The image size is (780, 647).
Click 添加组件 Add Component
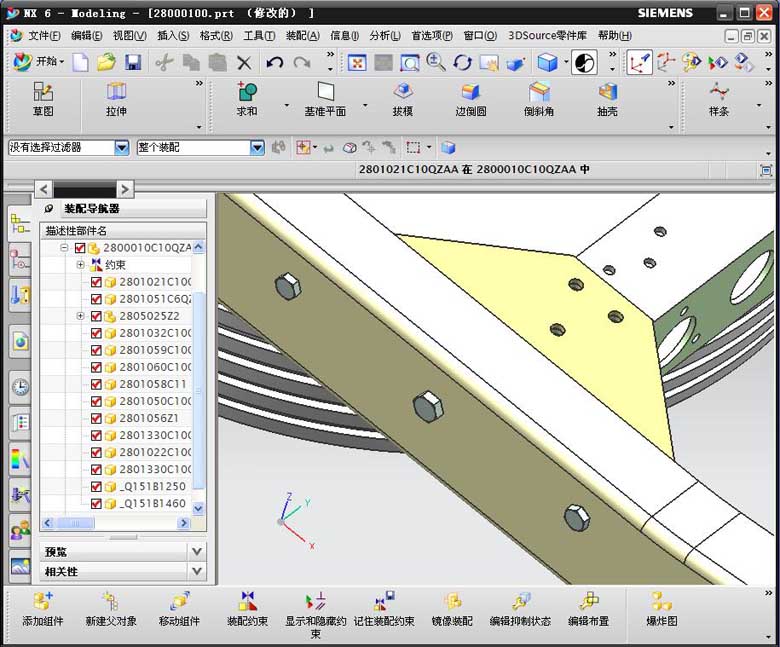pyautogui.click(x=43, y=609)
